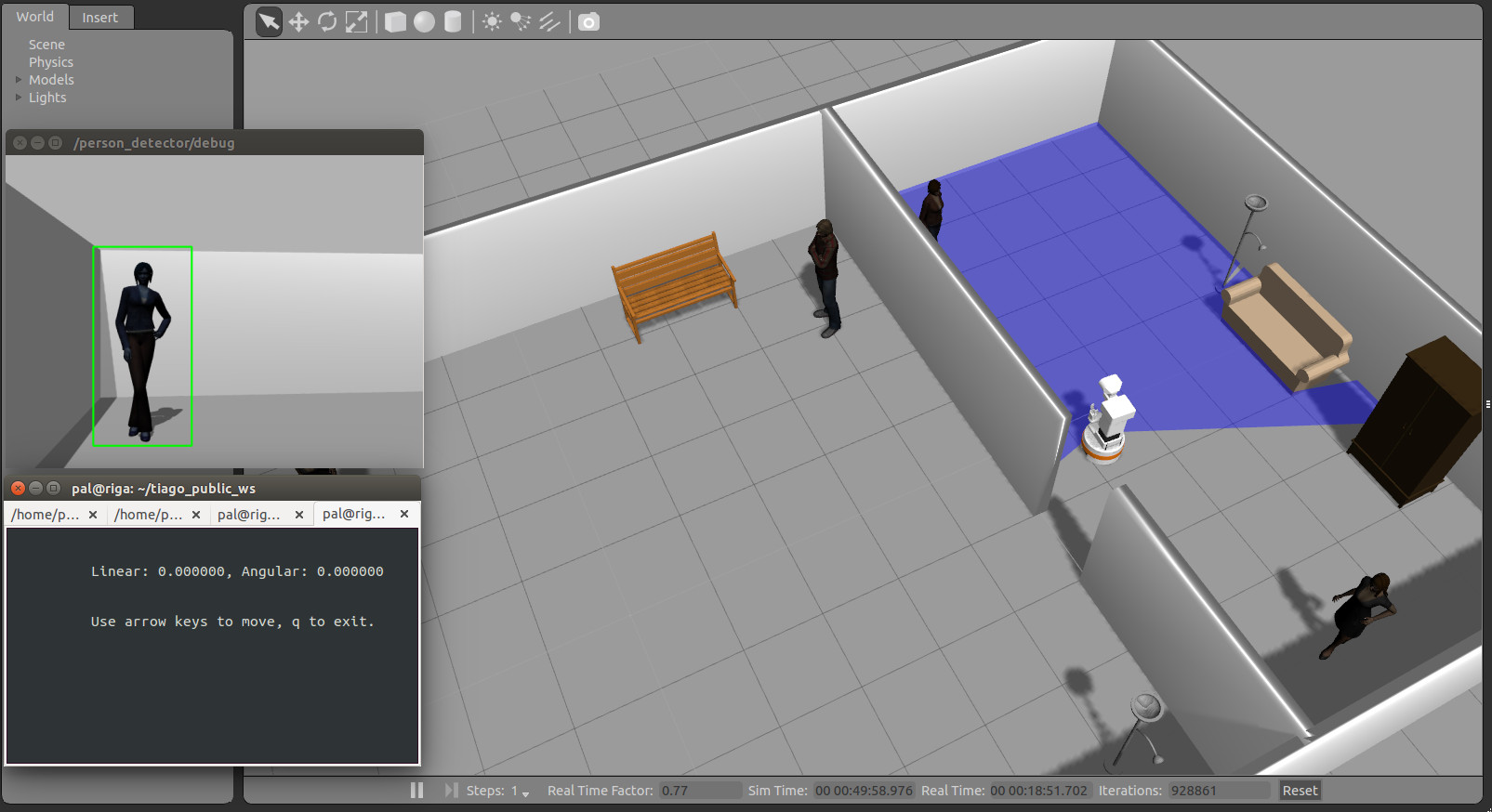
Task: Open the Steps count dropdown
Action: click(525, 792)
